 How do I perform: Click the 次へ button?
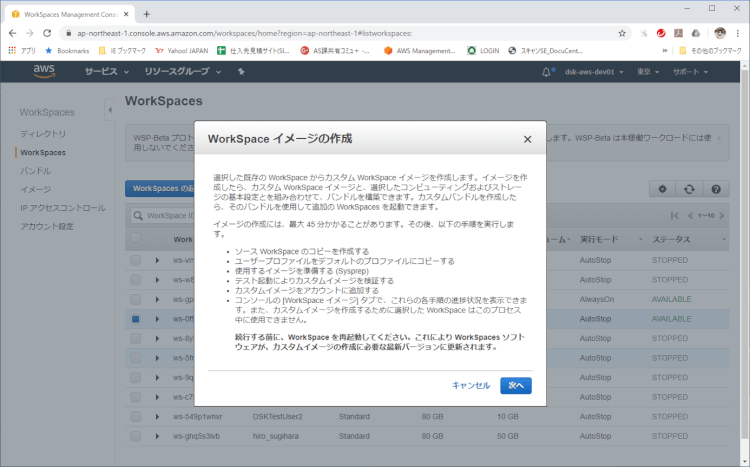pos(515,385)
